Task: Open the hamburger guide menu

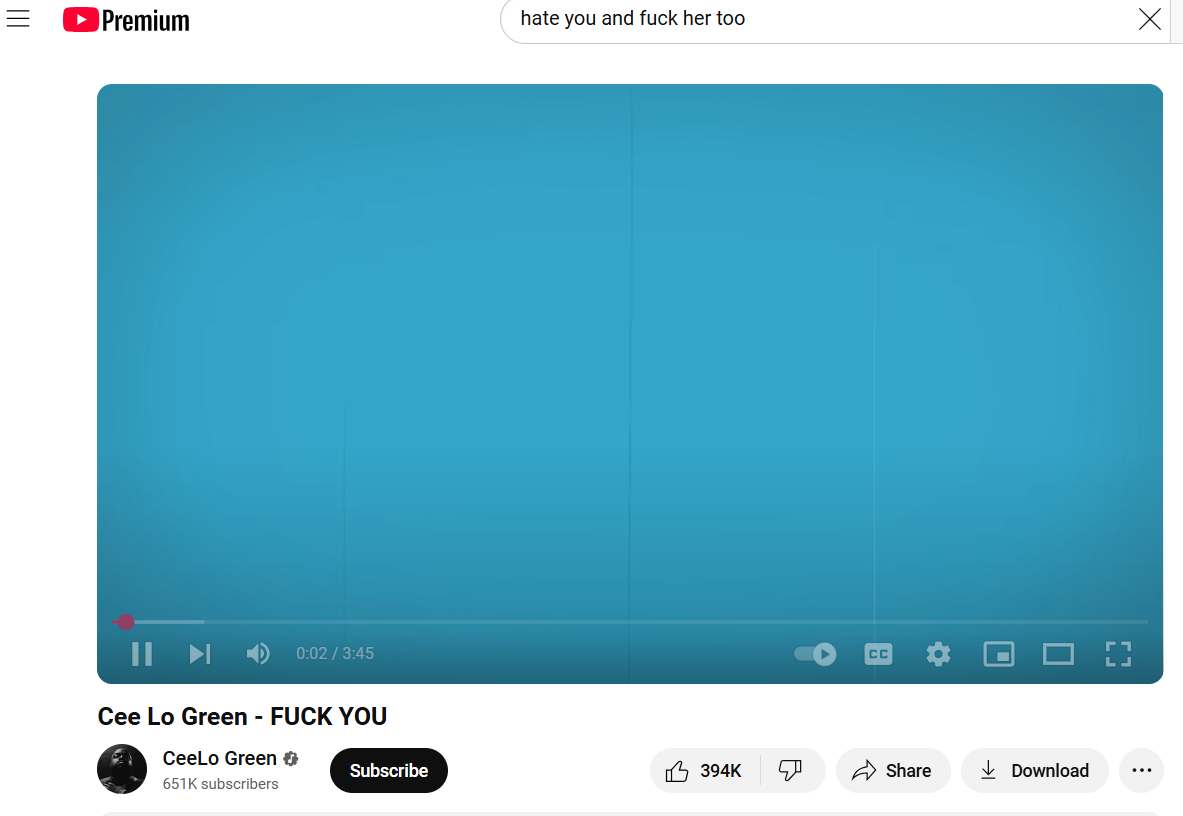Action: 18,19
